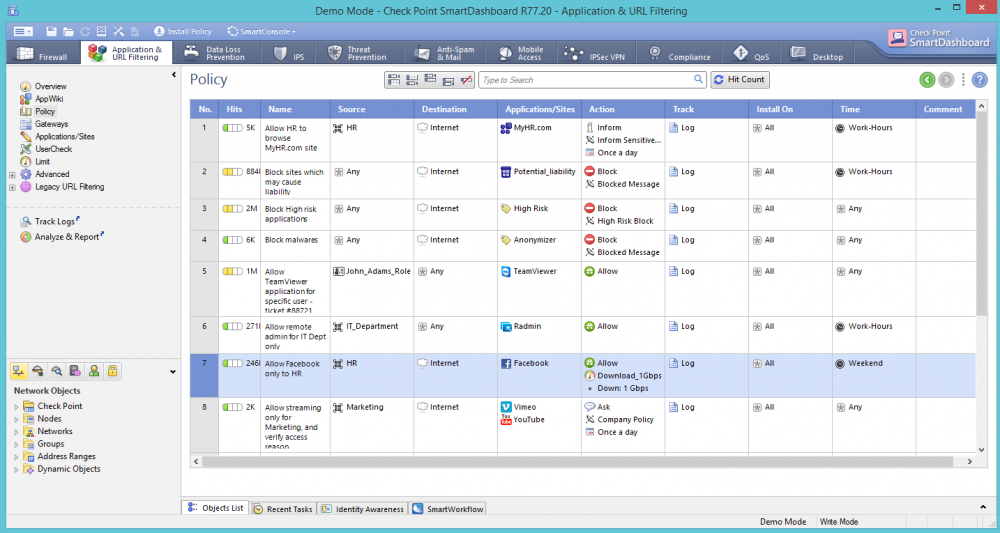1000x533 pixels.
Task: Switch to the Firewall tab
Action: 43,54
